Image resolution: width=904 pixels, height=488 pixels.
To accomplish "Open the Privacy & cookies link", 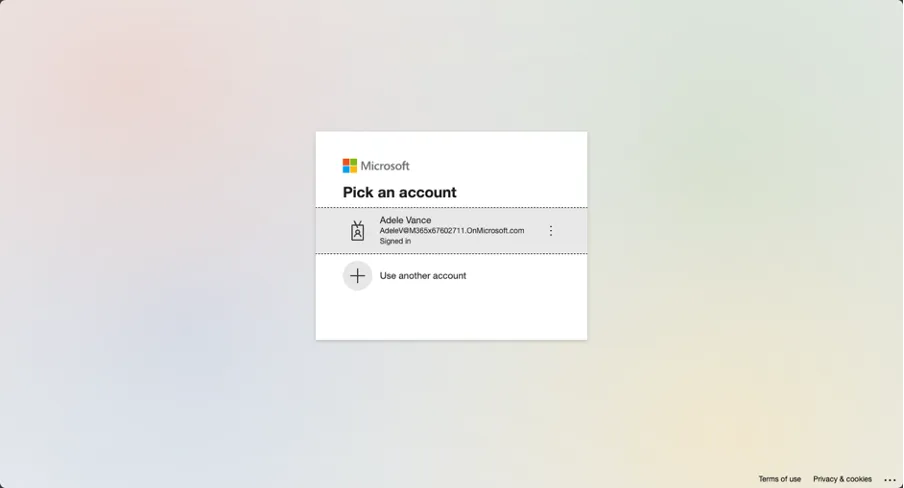I will 842,479.
